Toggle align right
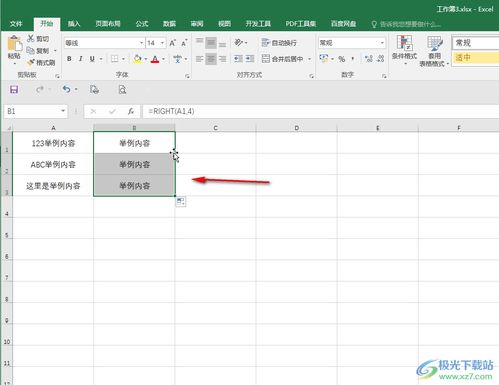This screenshot has width=499, height=385. [222, 59]
